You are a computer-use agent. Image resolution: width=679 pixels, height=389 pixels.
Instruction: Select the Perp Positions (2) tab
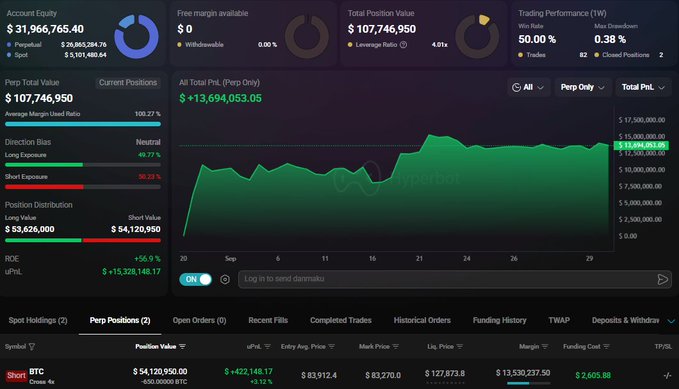[120, 320]
